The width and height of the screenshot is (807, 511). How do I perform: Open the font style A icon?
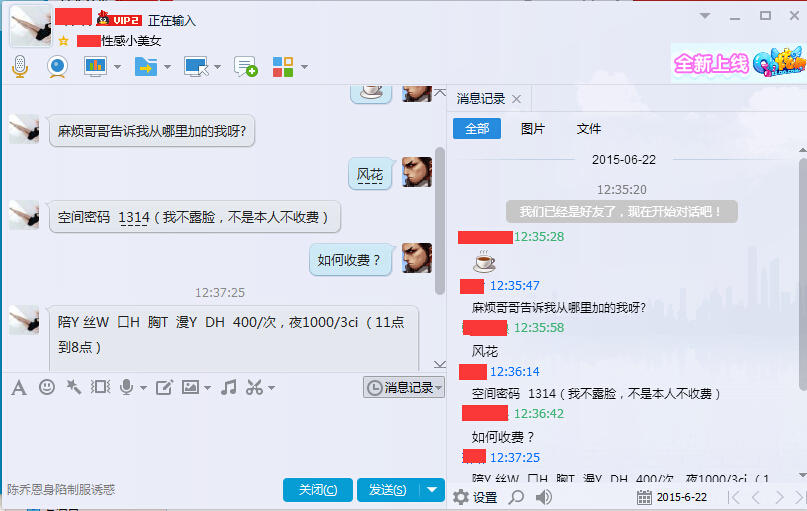[x=19, y=387]
